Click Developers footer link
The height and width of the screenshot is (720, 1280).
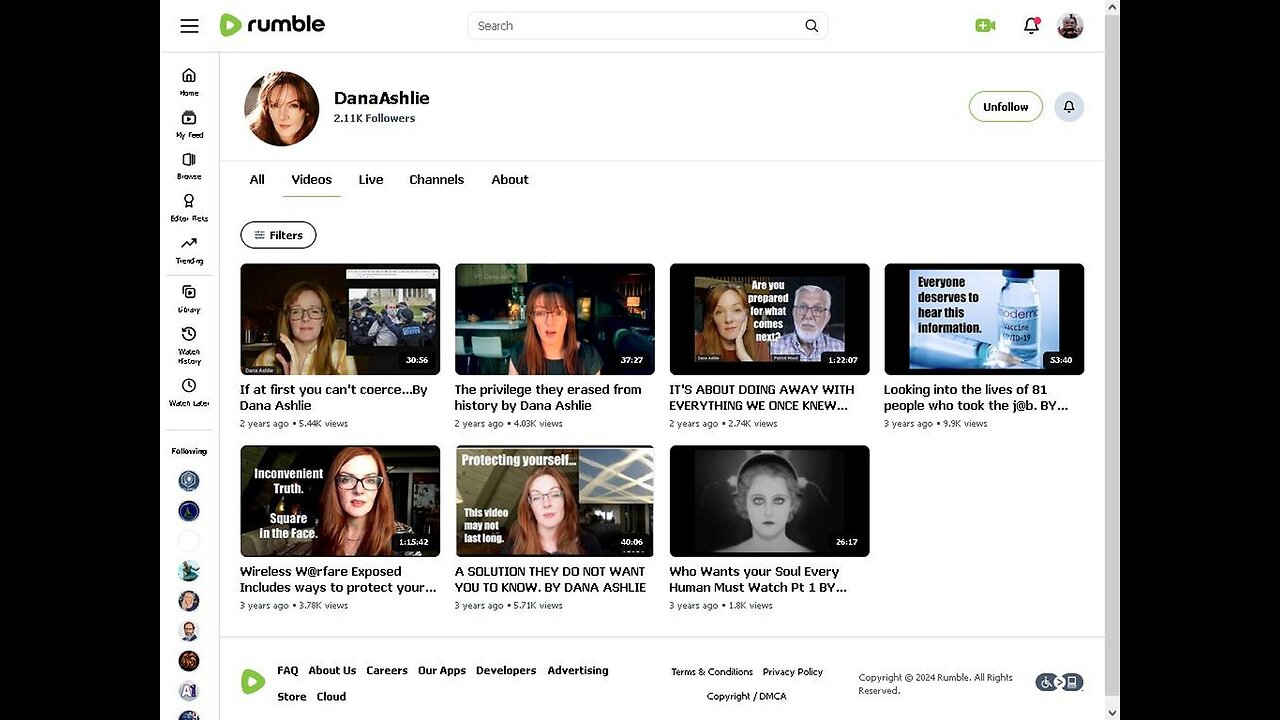[x=506, y=671]
